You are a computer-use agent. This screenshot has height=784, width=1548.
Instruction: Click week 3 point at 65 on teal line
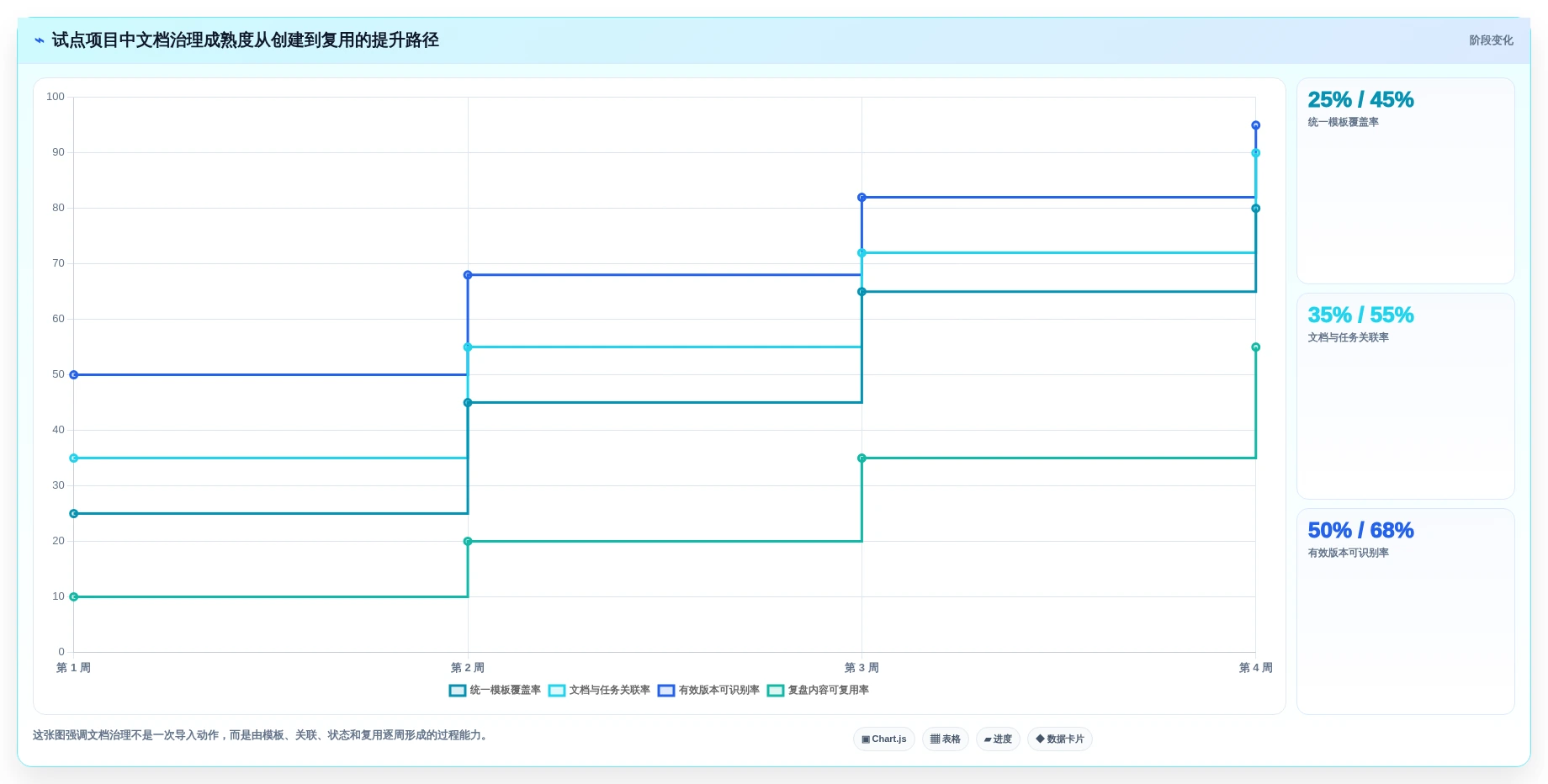(x=861, y=291)
